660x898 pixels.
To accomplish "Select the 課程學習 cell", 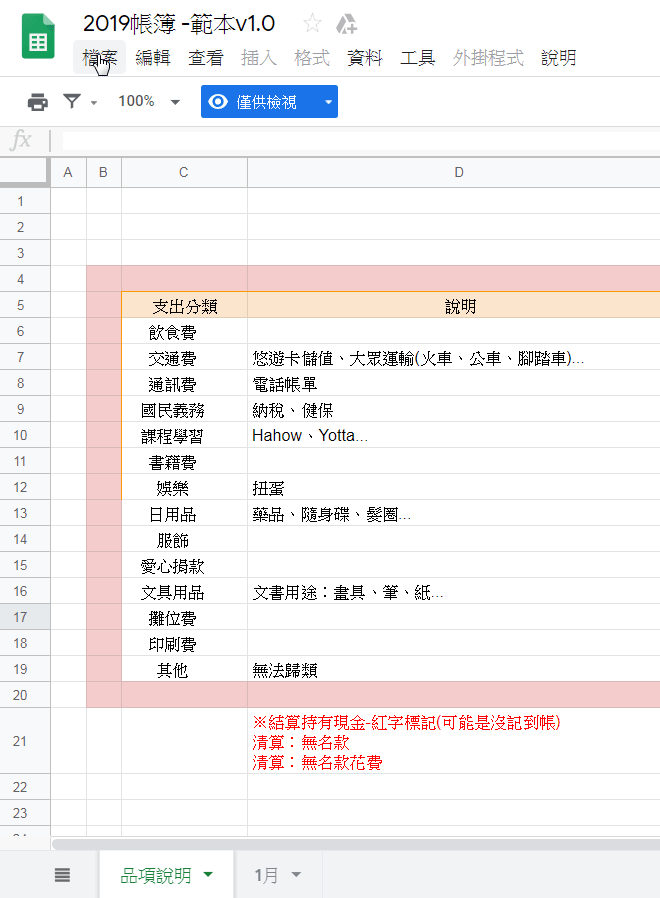I will [184, 435].
